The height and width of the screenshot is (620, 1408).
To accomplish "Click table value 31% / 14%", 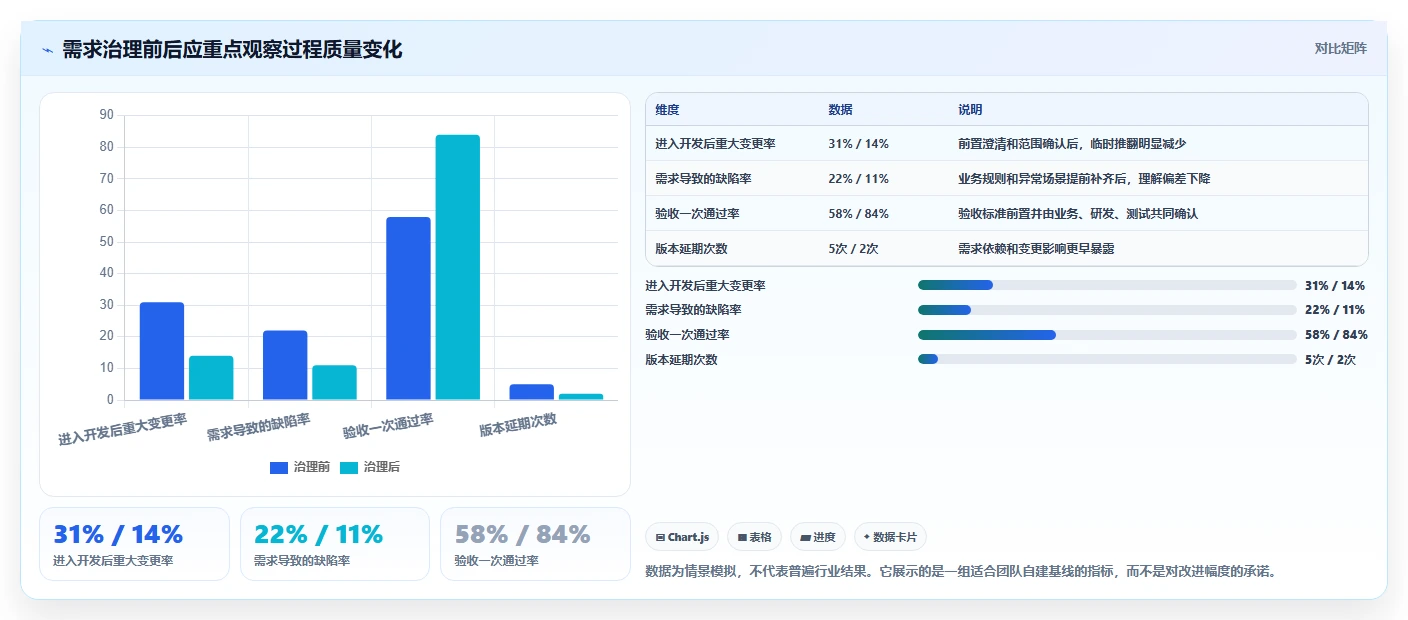I will 858,144.
